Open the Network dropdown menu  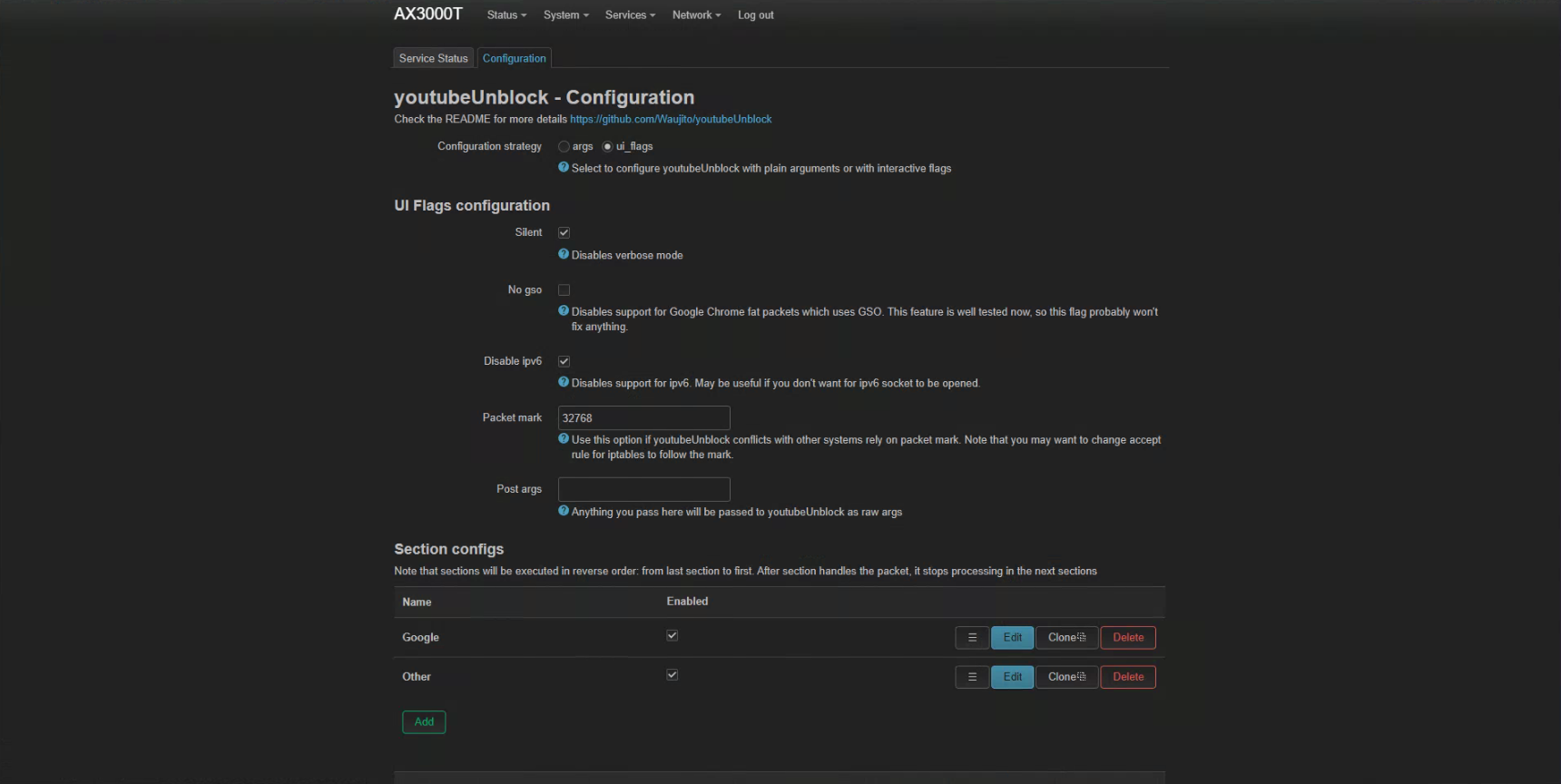pyautogui.click(x=695, y=15)
